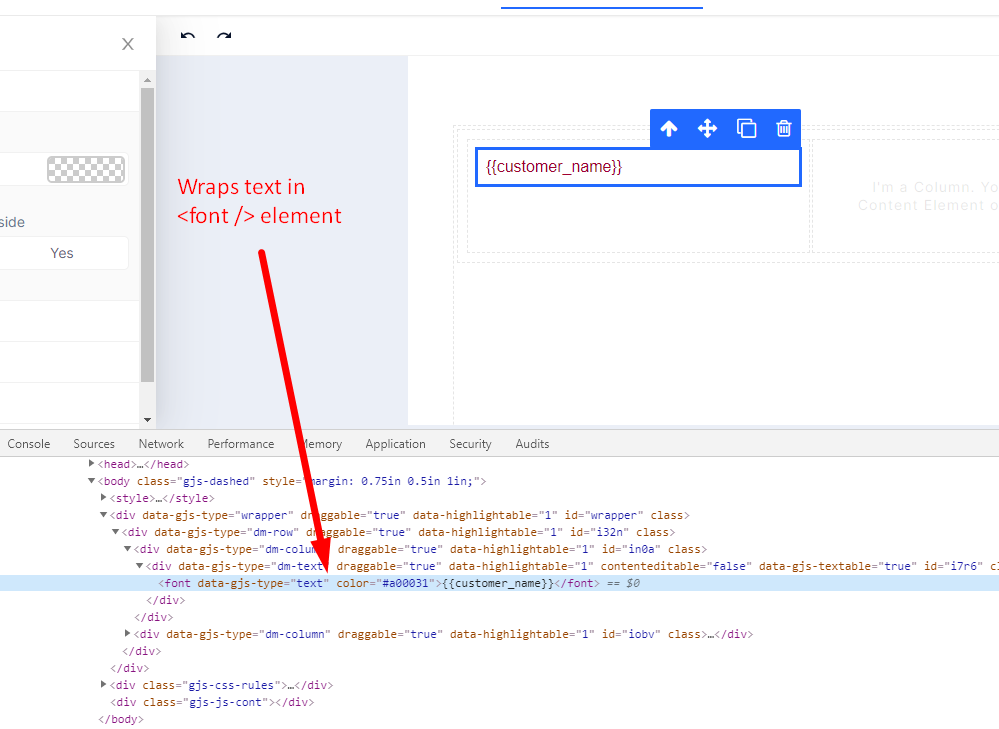The height and width of the screenshot is (729, 999).
Task: Expand the style element in the DOM tree
Action: pos(104,497)
